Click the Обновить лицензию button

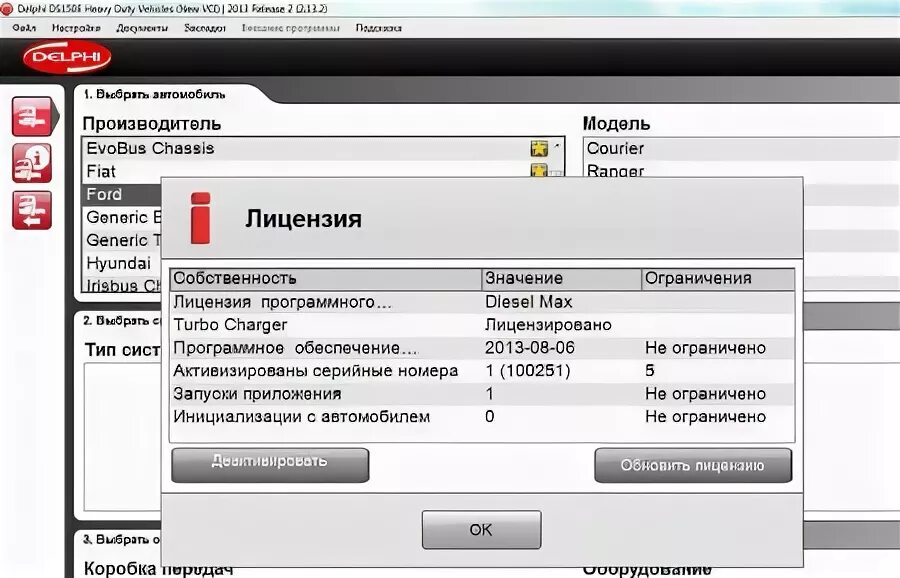tap(693, 465)
